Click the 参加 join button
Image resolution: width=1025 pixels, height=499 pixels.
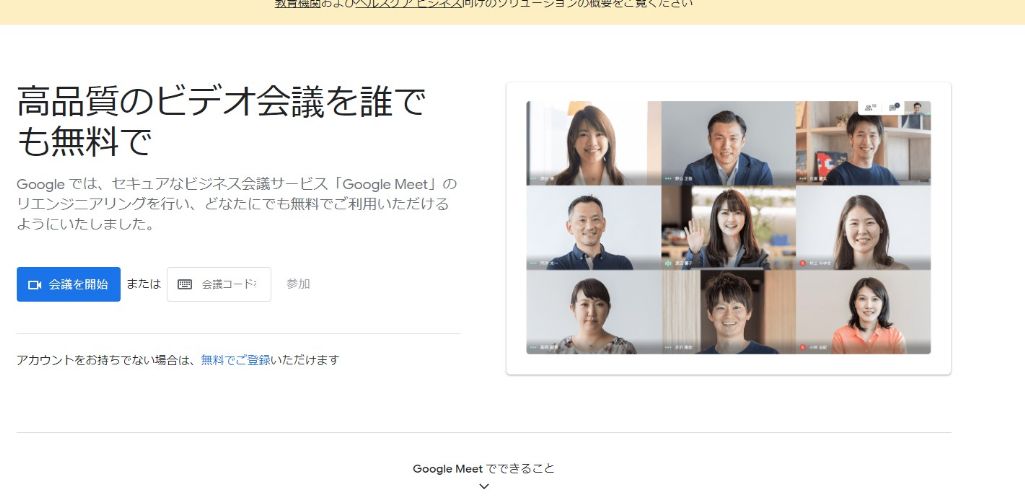pyautogui.click(x=298, y=284)
